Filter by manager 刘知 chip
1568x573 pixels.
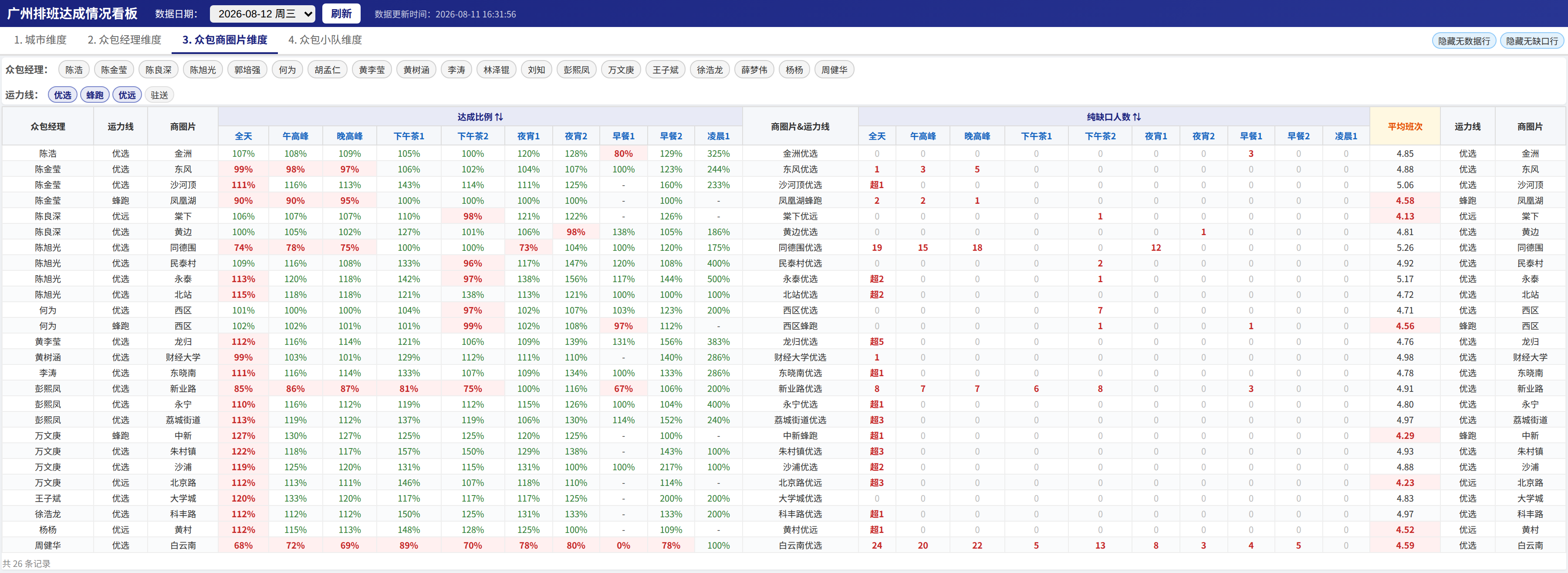536,70
